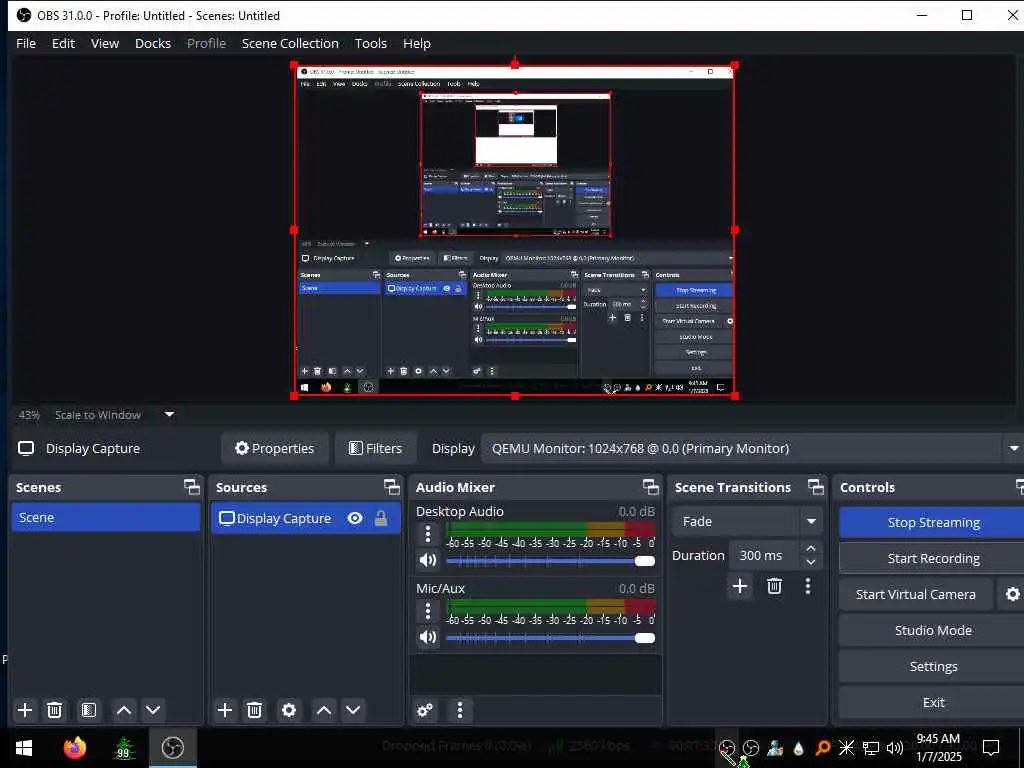Screen dimensions: 1024x768
Task: Open the Scene Collection menu
Action: tap(290, 43)
